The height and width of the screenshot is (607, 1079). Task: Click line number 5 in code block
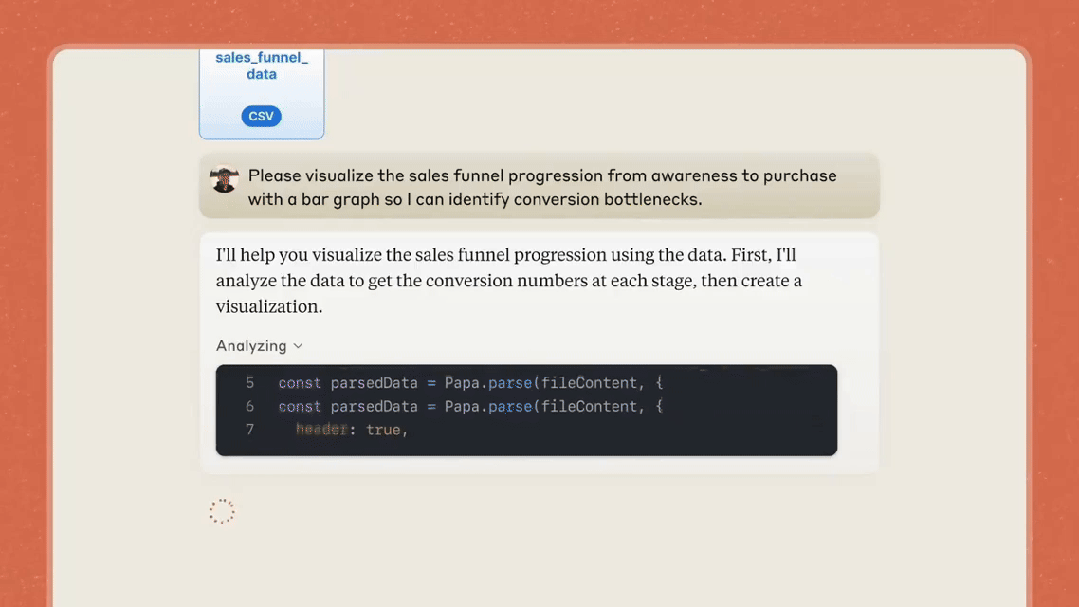(x=250, y=383)
